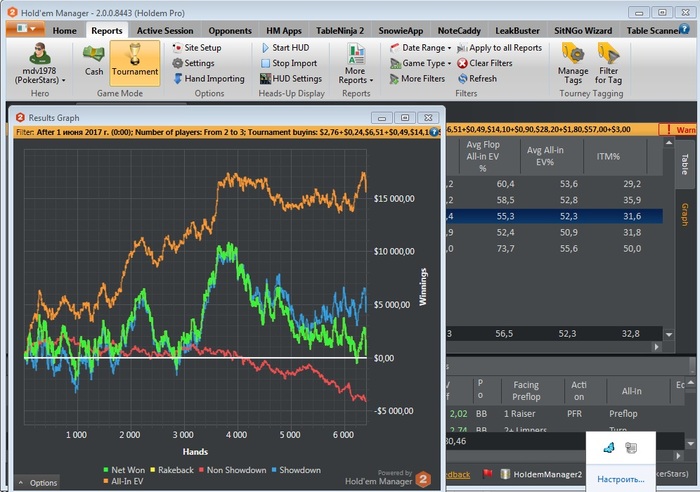700x492 pixels.
Task: Select the hand row with 1 Raiser
Action: click(565, 414)
